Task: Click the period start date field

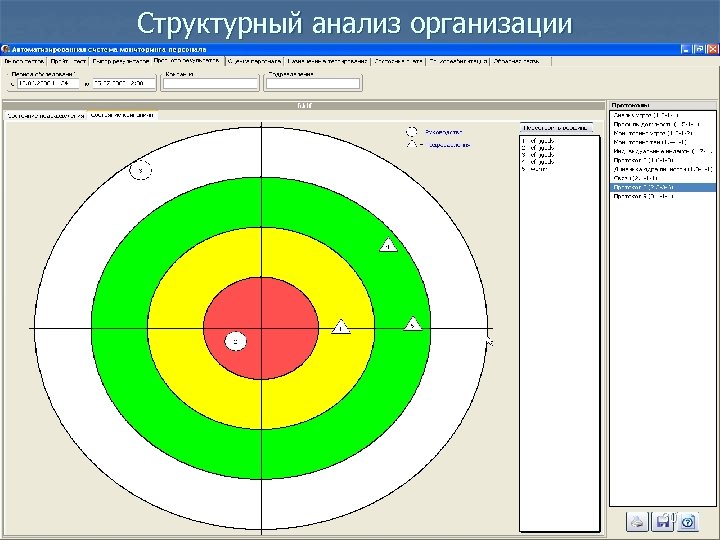Action: click(x=48, y=84)
